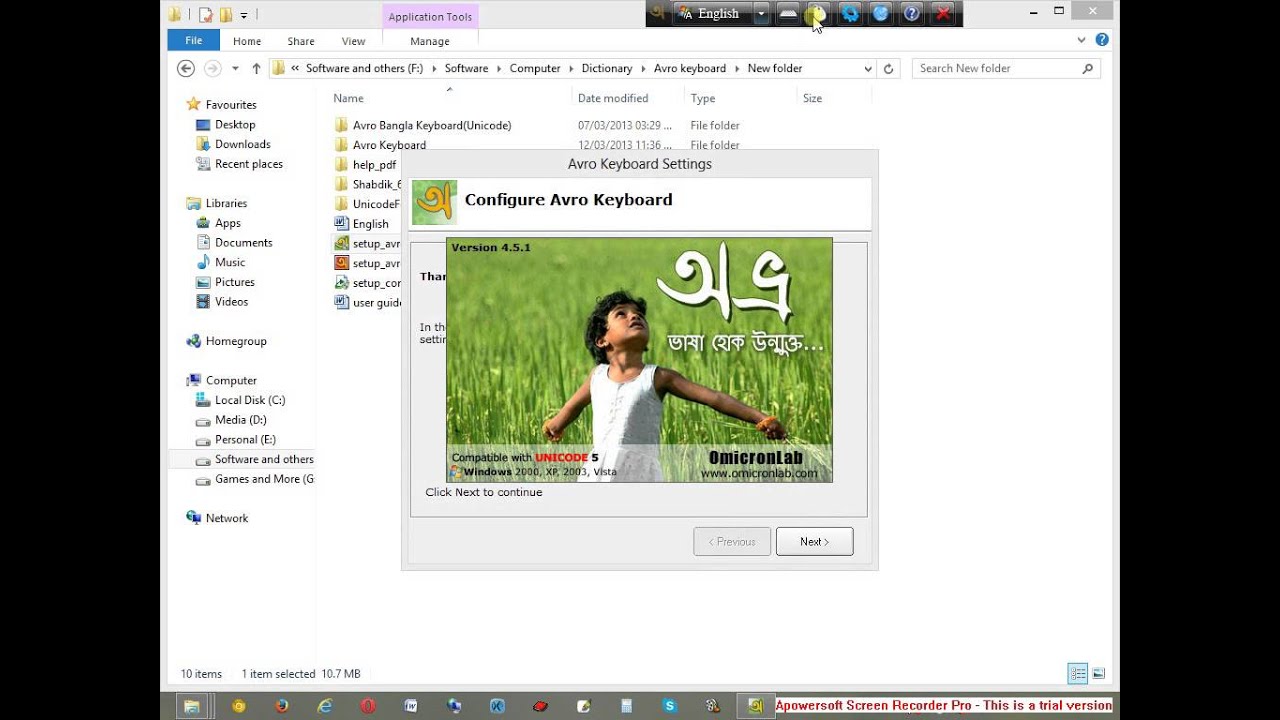Open recent locations dropdown arrow

(x=235, y=68)
